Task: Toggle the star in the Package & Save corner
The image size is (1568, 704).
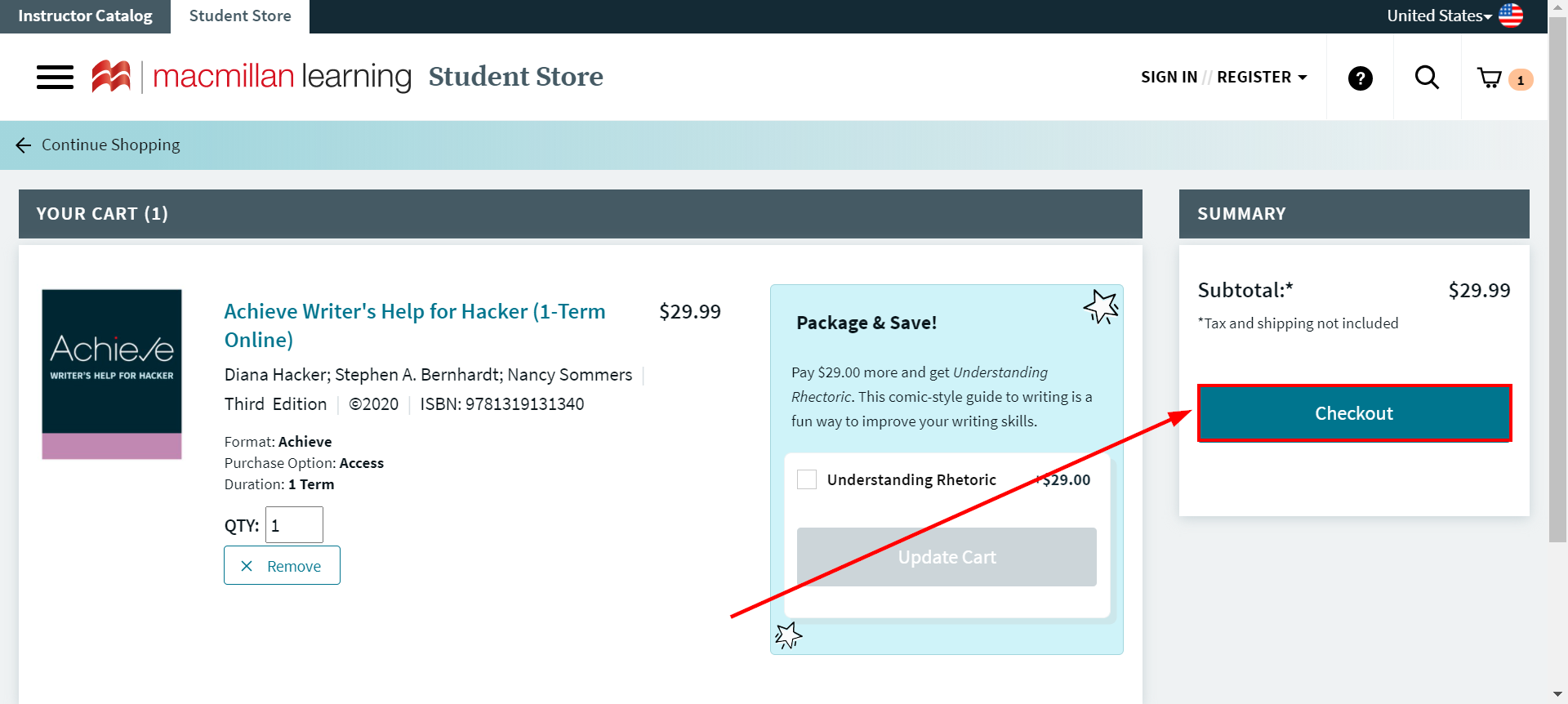Action: click(1101, 307)
